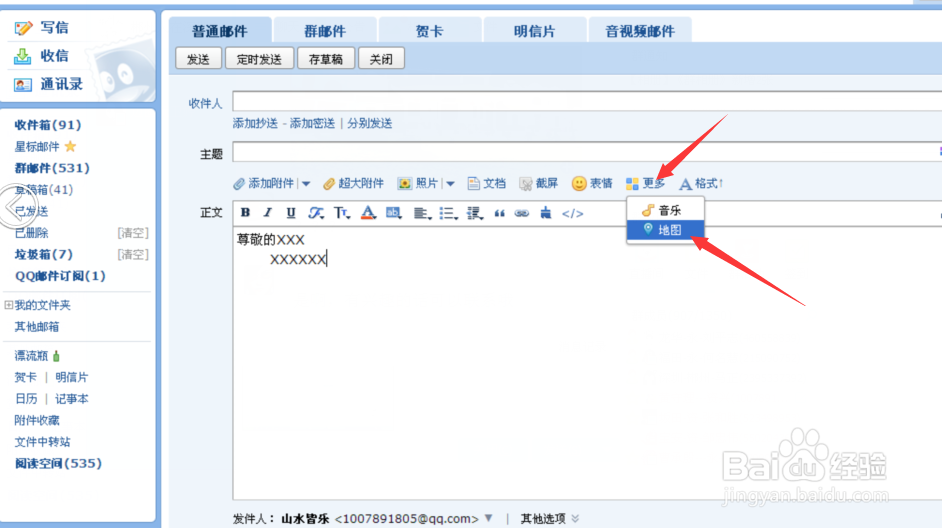Click the 发送 send button

[198, 59]
